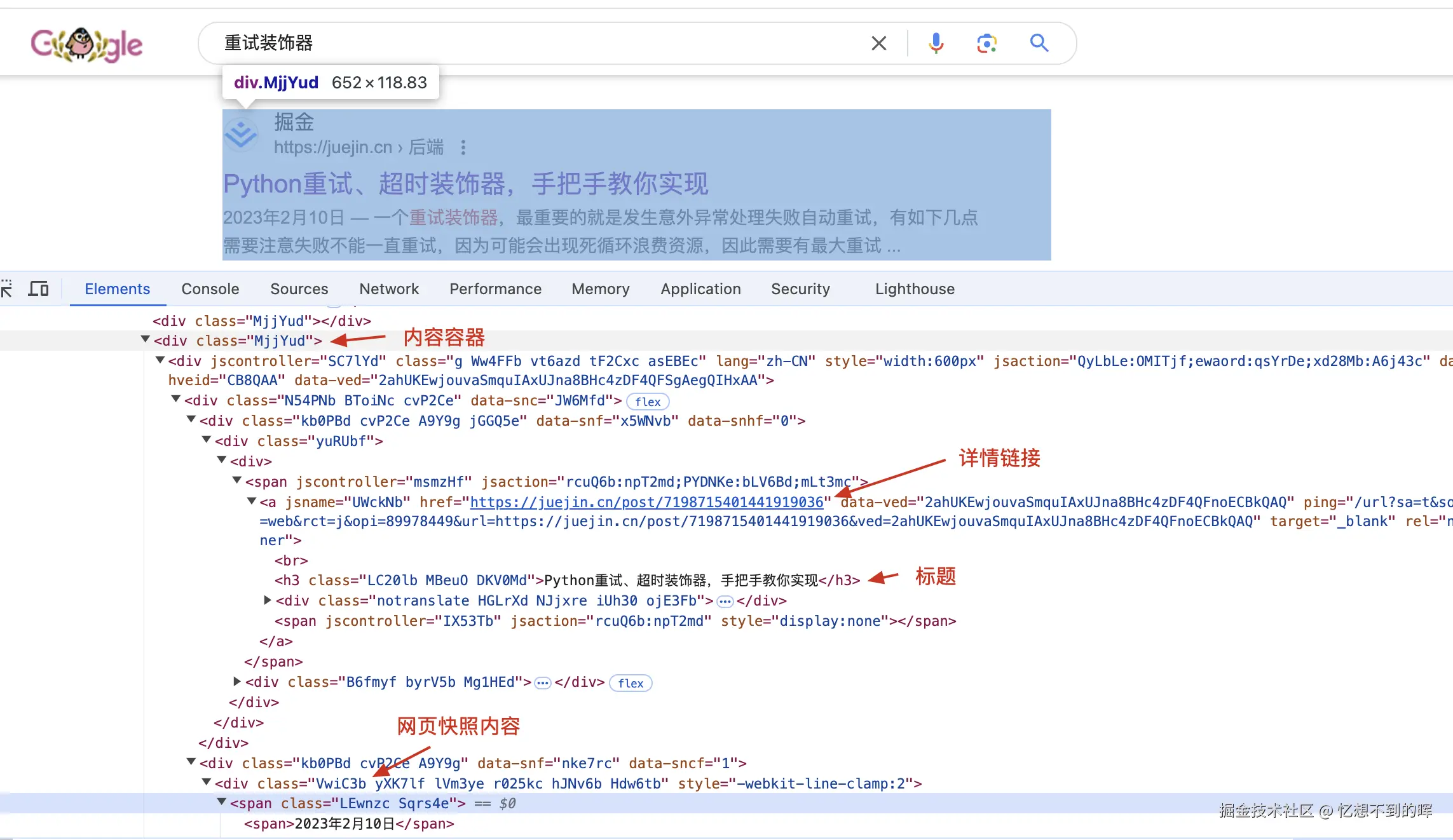
Task: Open the Python重试 search result title
Action: (x=465, y=184)
